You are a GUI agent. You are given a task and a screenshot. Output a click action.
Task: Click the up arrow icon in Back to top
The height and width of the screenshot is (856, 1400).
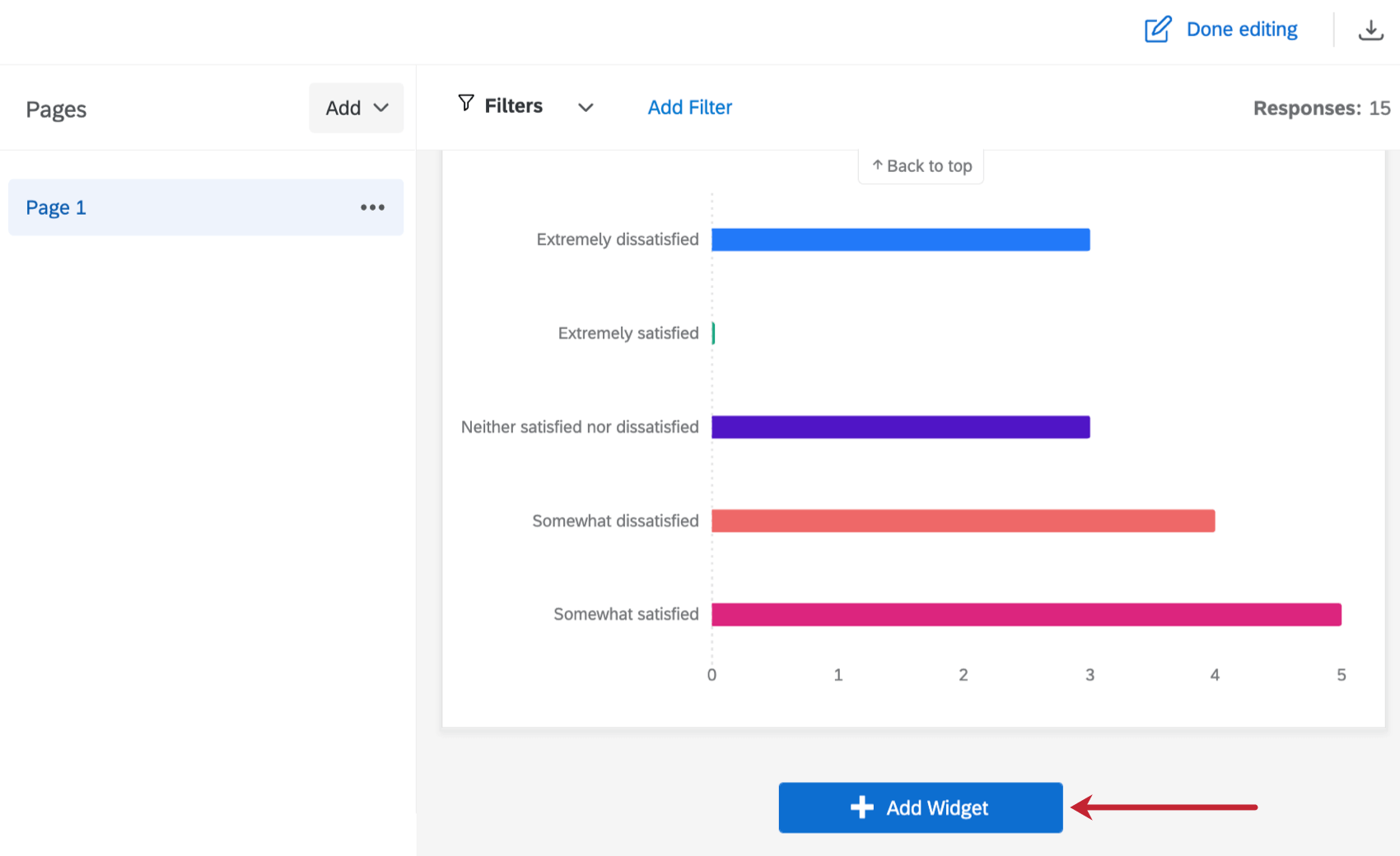877,165
